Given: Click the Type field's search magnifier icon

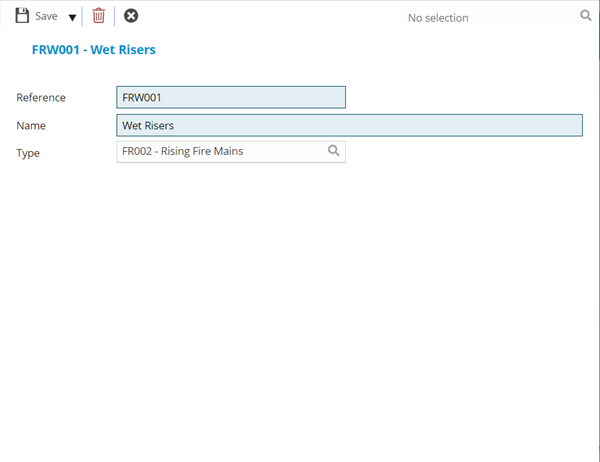Looking at the screenshot, I should tap(334, 152).
